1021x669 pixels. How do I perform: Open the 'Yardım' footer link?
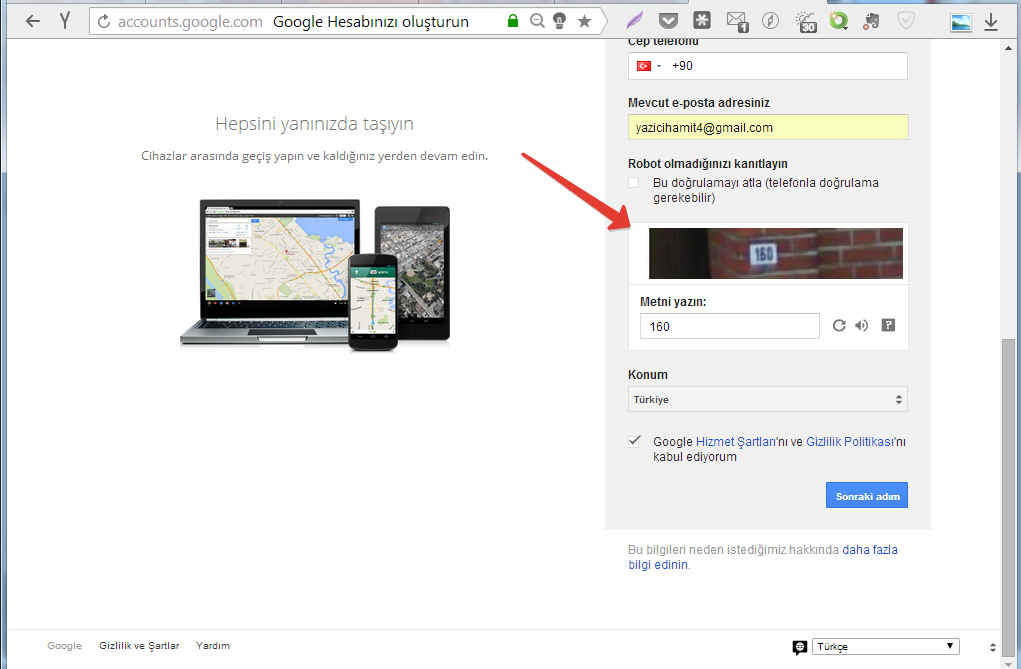213,646
